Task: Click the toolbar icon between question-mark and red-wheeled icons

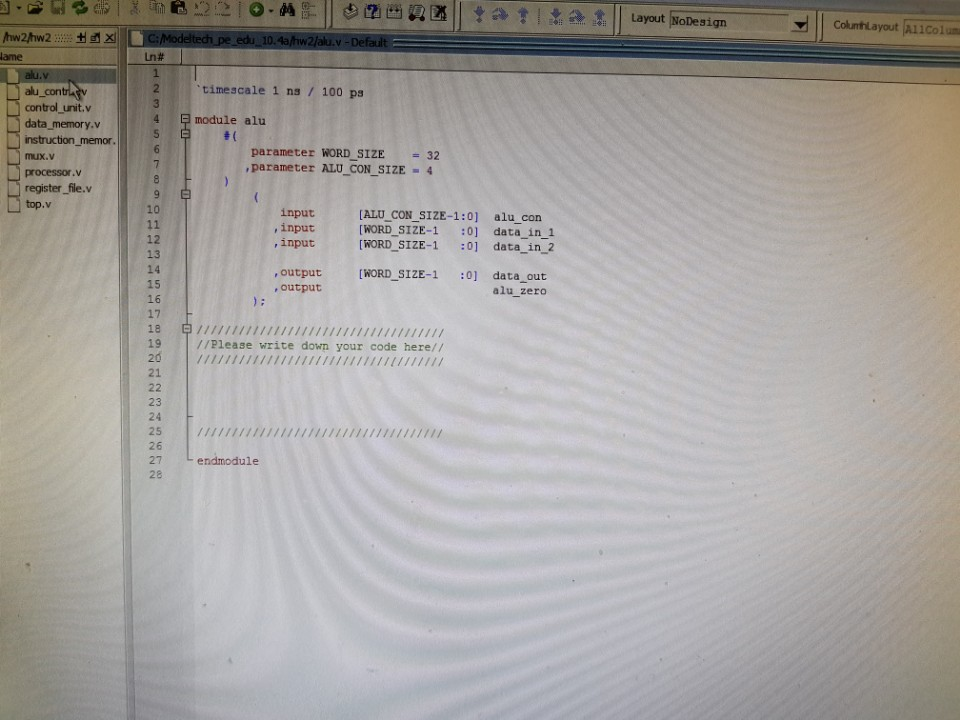Action: point(394,12)
